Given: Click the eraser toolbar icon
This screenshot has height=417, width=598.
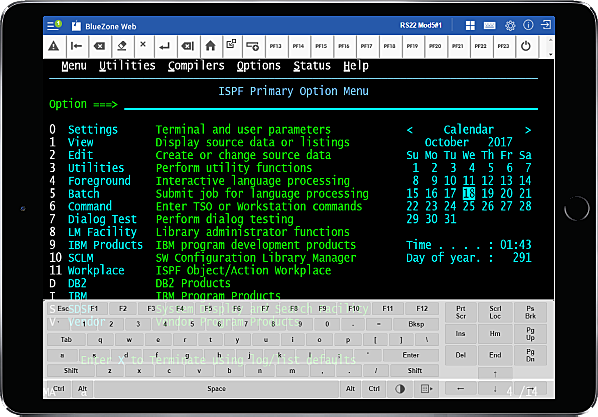Looking at the screenshot, I should pyautogui.click(x=122, y=46).
